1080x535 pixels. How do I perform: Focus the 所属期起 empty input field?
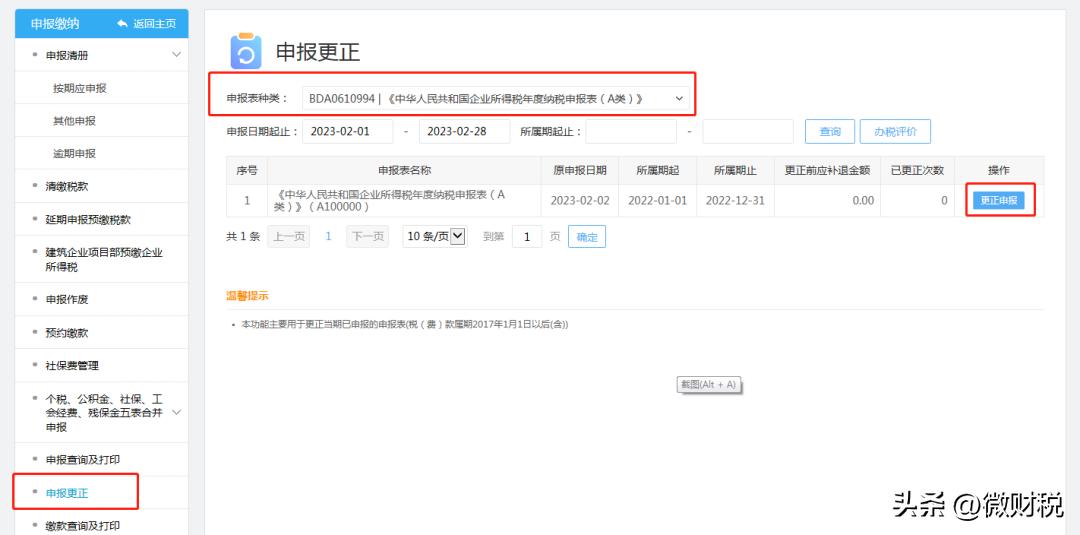click(x=631, y=132)
